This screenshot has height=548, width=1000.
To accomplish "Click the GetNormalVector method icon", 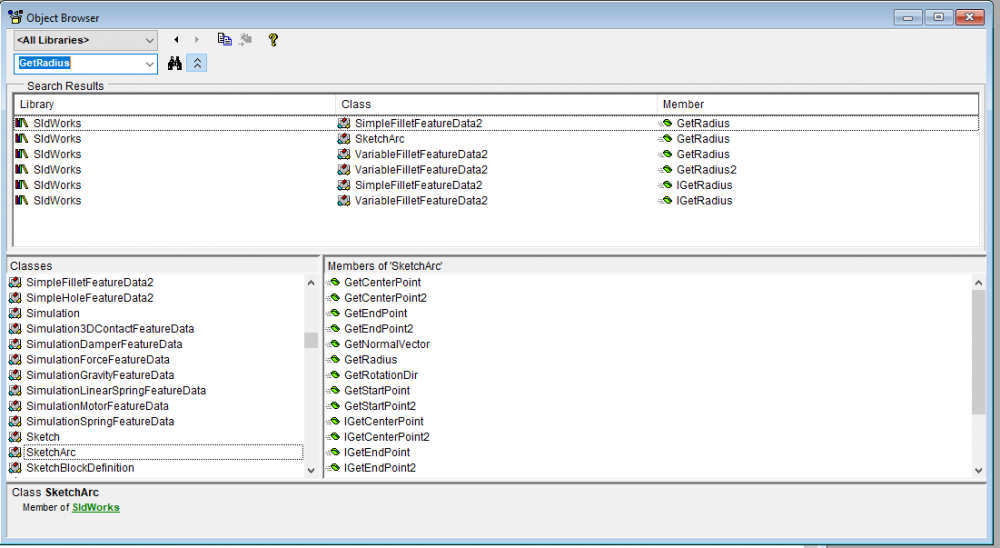I will click(x=333, y=344).
